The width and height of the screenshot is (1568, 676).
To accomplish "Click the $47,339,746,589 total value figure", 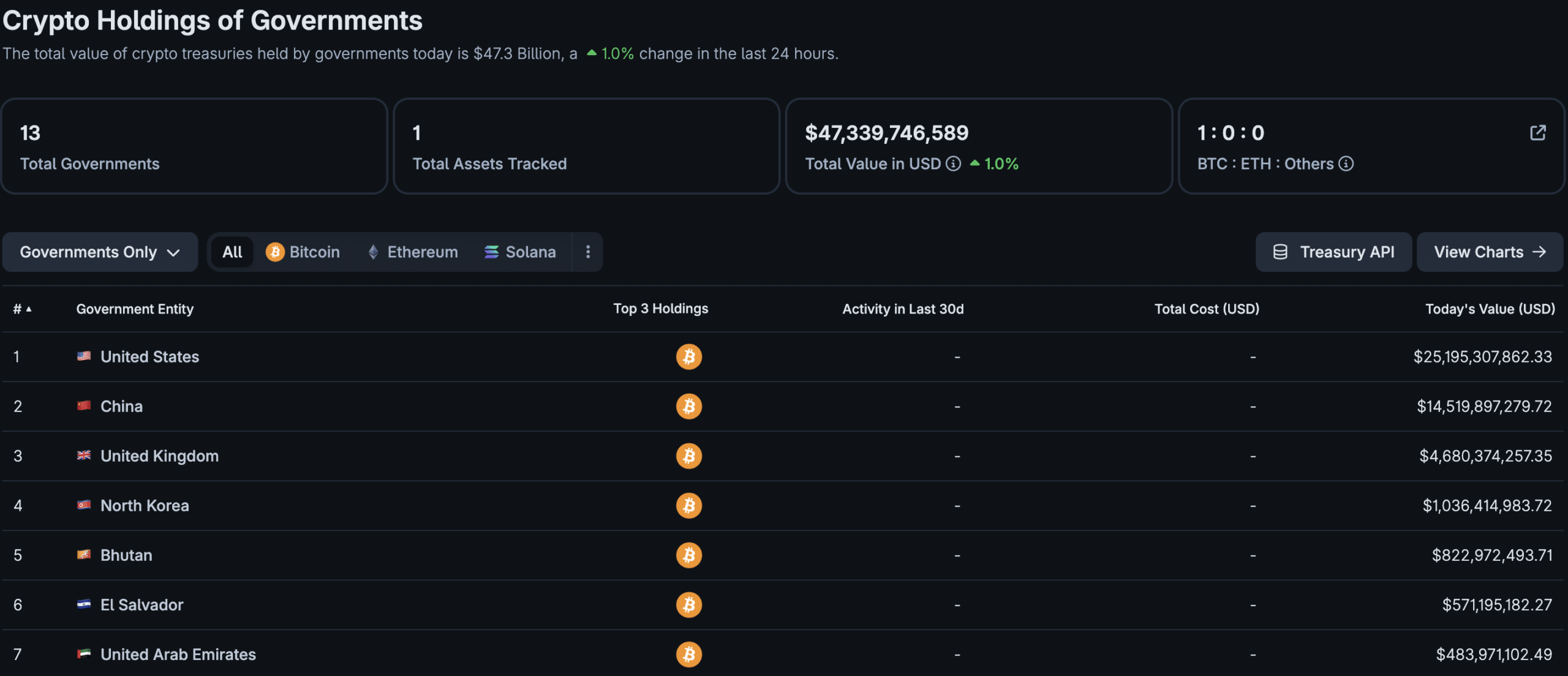I will click(886, 133).
